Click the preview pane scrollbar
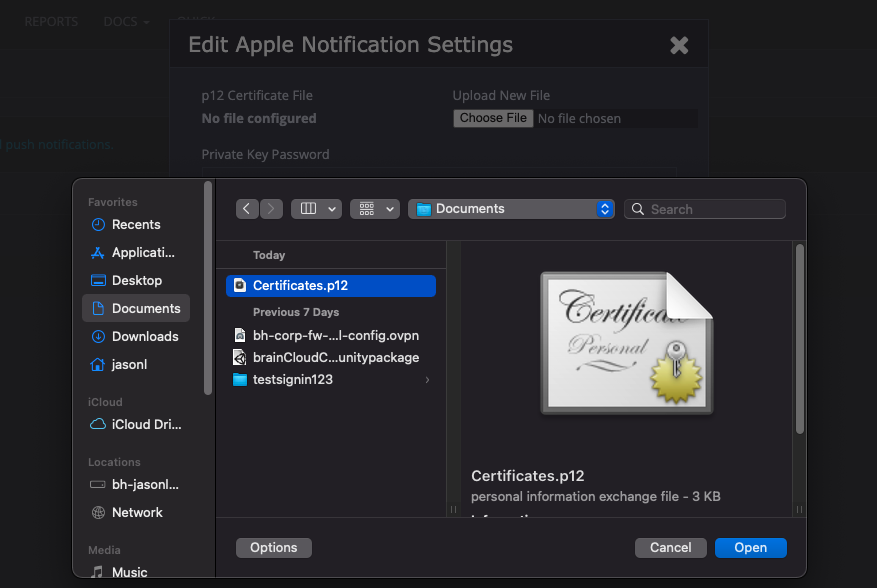The width and height of the screenshot is (877, 588). [x=800, y=338]
